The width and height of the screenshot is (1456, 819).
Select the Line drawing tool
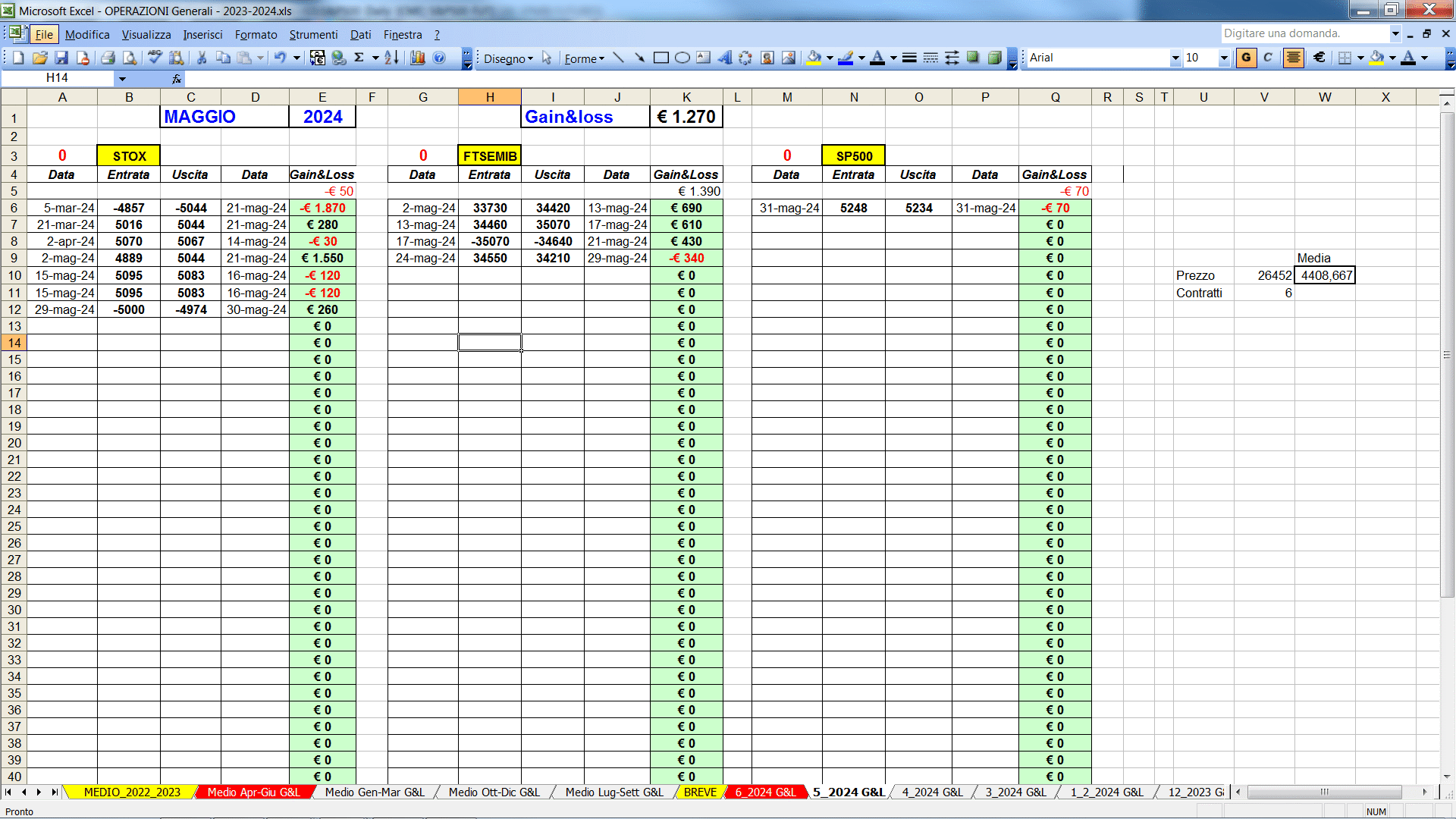click(618, 58)
